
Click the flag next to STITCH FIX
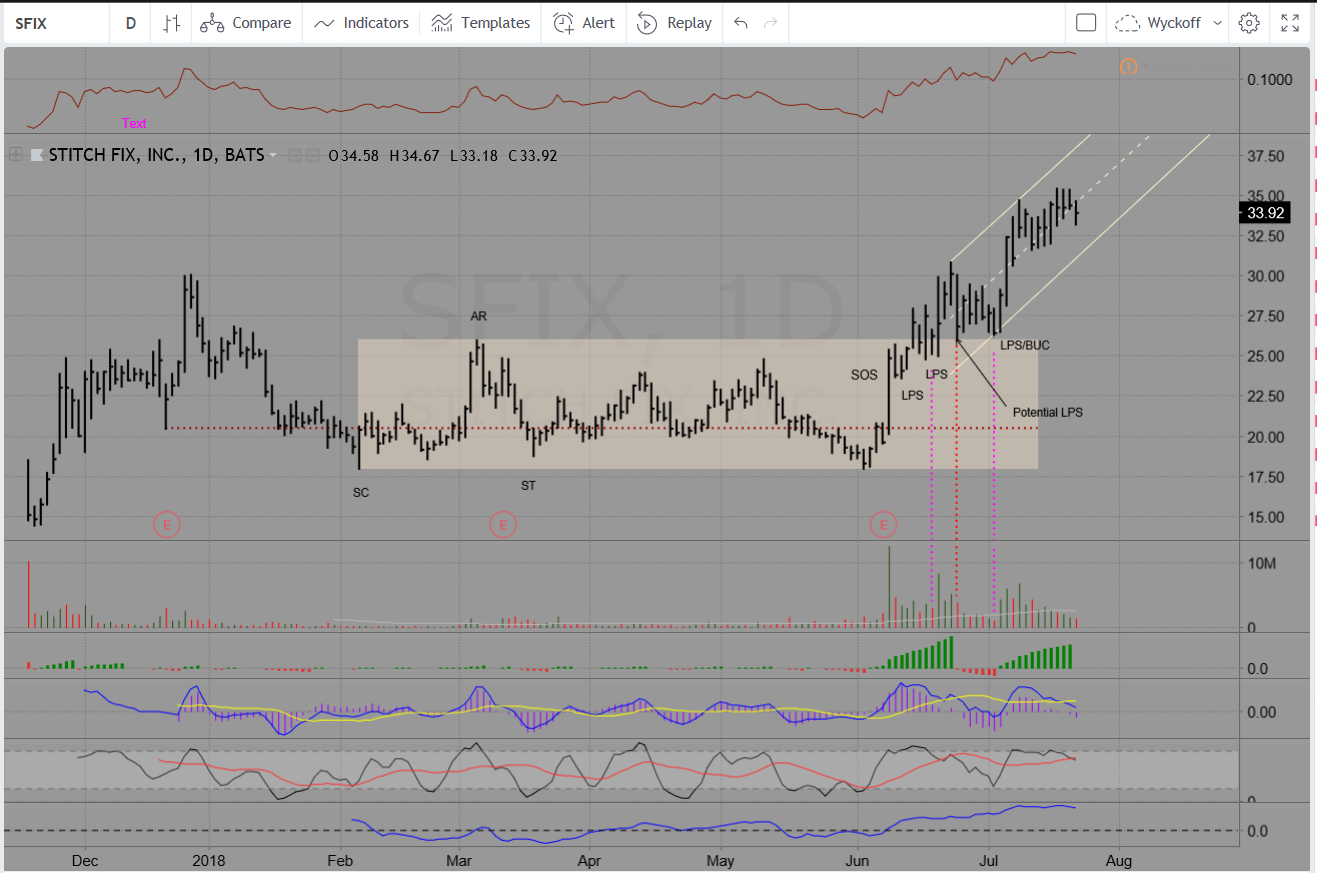(x=37, y=155)
